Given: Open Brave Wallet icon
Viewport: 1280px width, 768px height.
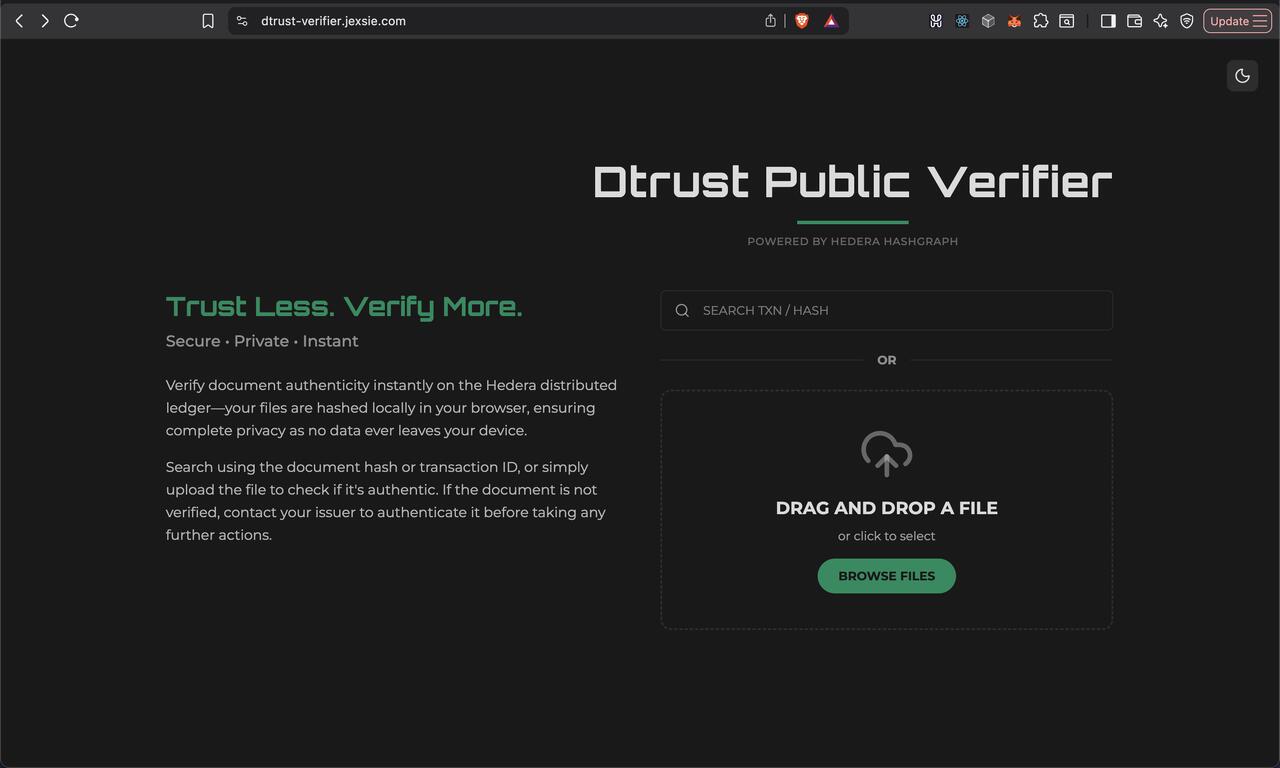Looking at the screenshot, I should tap(1134, 21).
